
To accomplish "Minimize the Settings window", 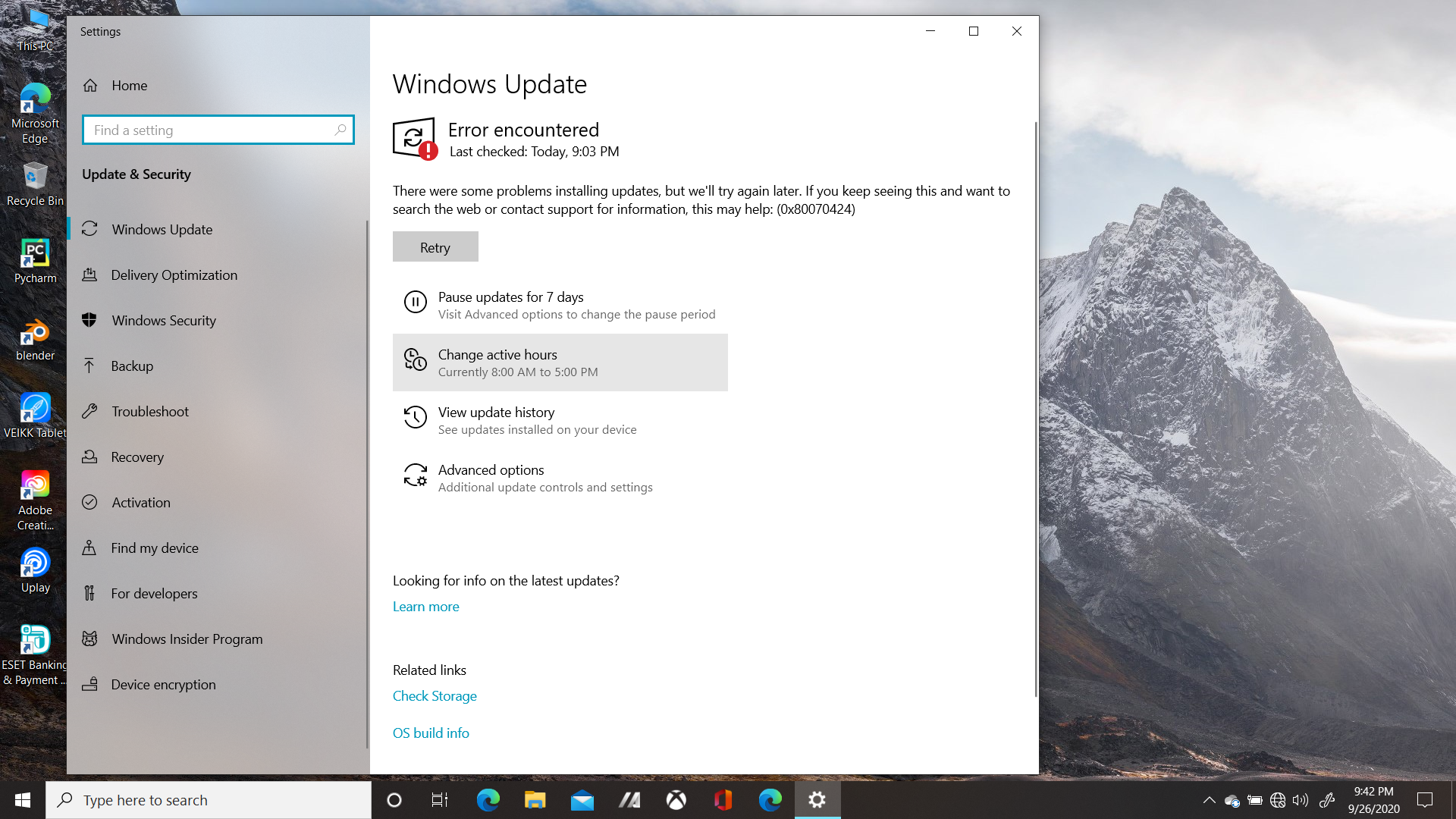I will click(x=930, y=31).
